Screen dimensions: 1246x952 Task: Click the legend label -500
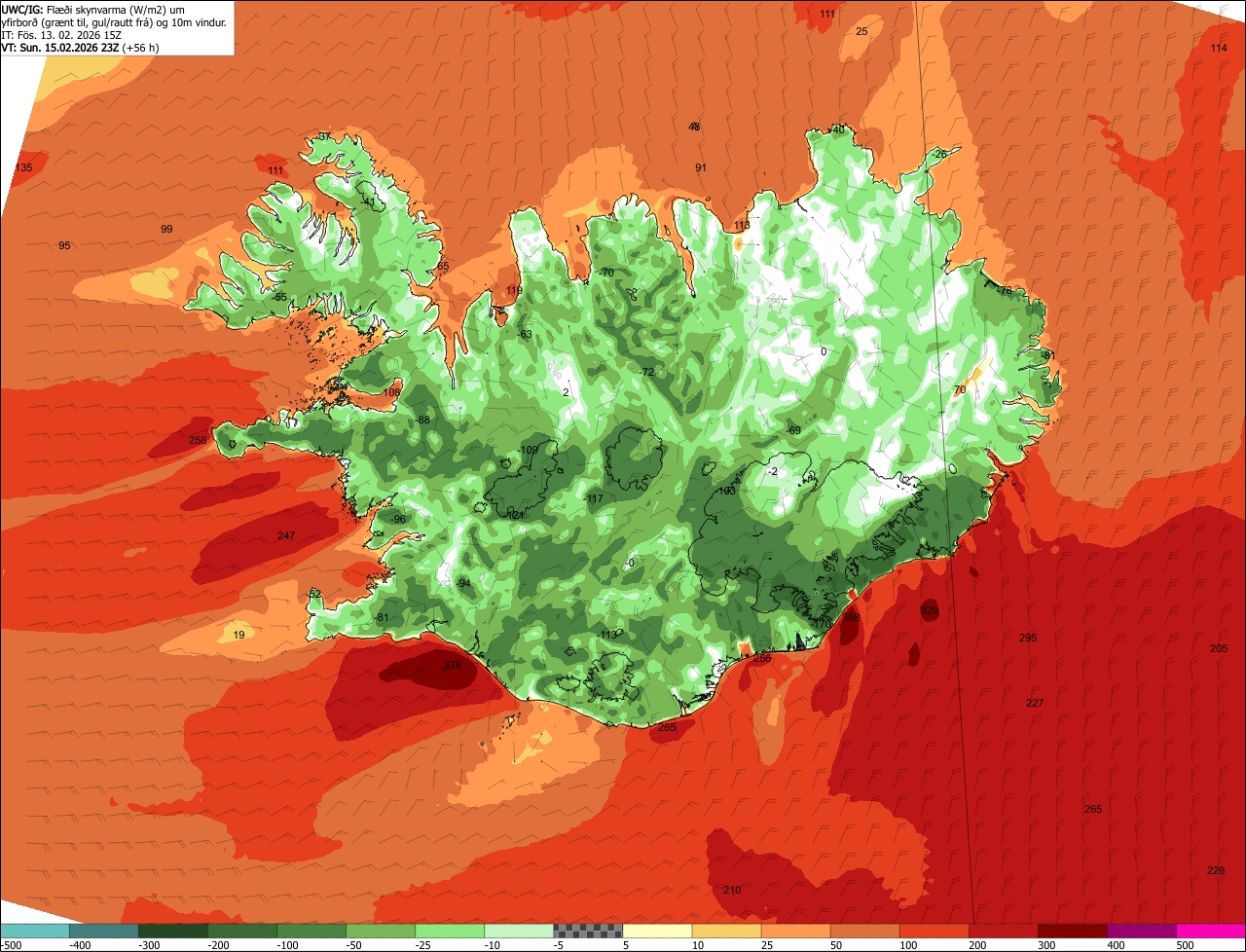point(11,945)
